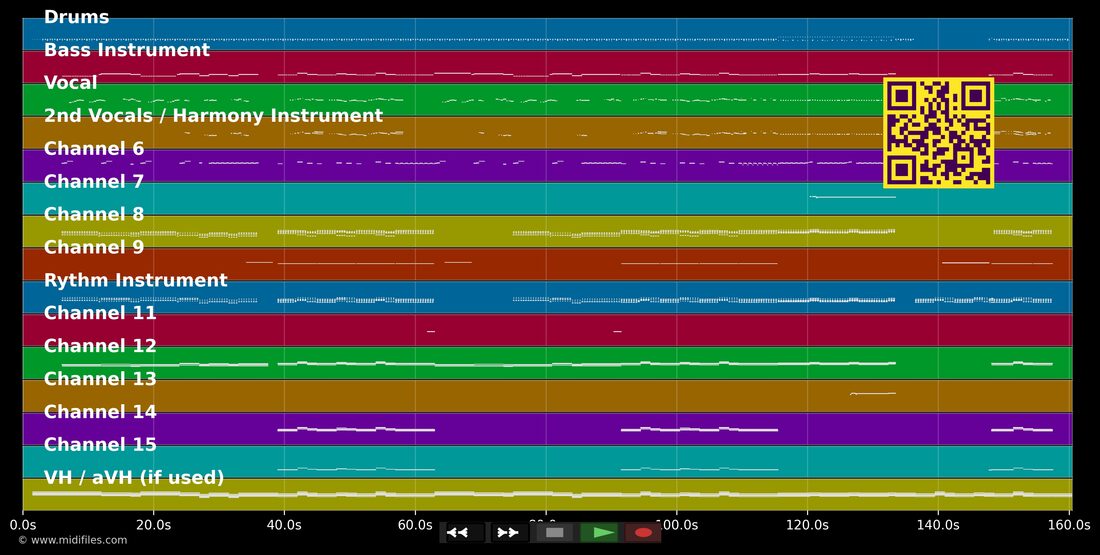Click the fast-forward button

[x=509, y=533]
